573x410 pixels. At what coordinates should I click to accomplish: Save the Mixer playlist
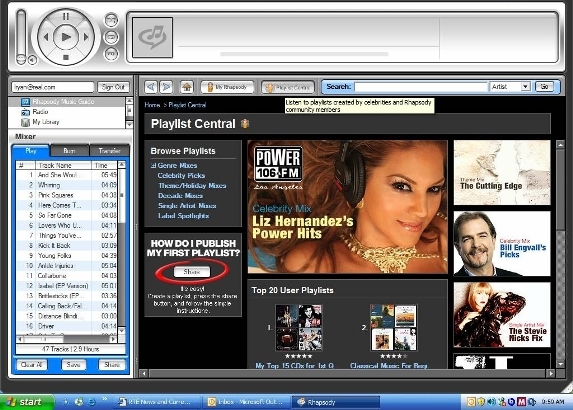(73, 365)
